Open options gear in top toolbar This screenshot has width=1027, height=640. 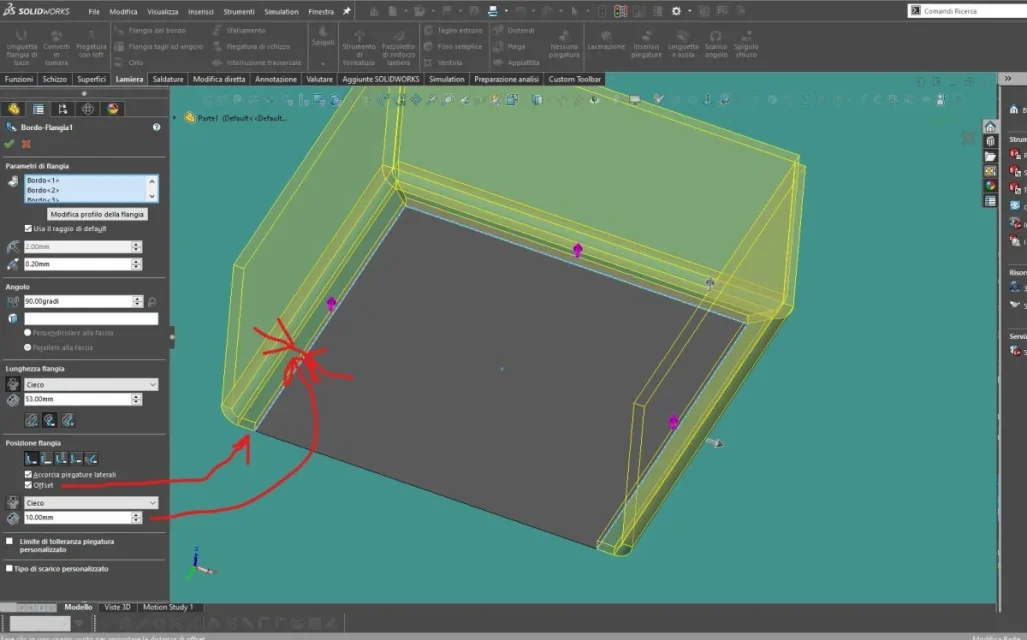coord(676,11)
